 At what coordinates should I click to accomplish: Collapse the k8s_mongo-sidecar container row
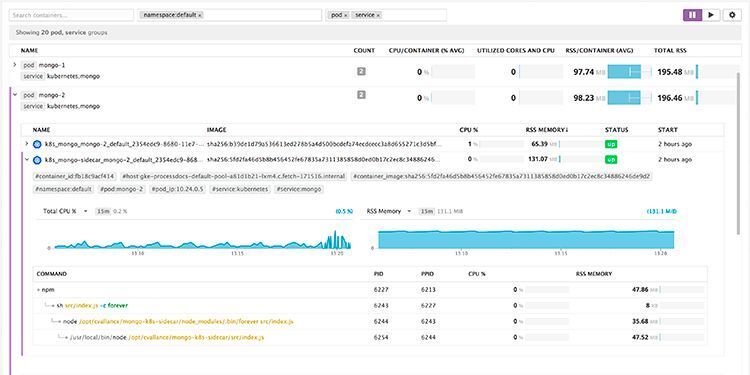[27, 159]
